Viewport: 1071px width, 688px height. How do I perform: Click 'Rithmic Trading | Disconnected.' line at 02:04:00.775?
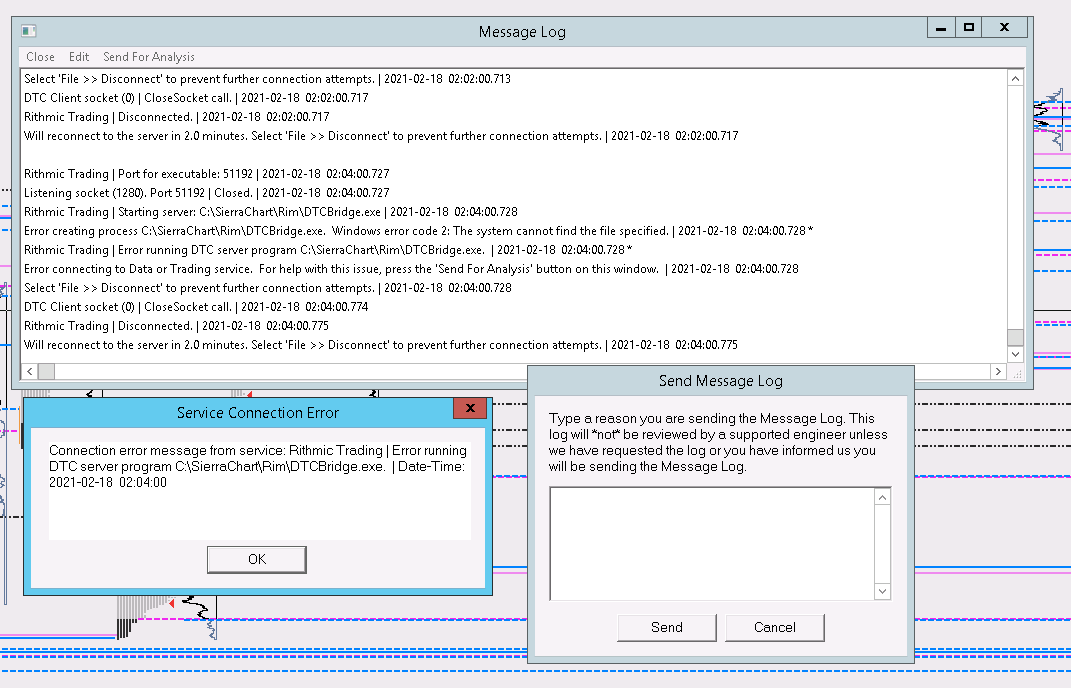(176, 326)
